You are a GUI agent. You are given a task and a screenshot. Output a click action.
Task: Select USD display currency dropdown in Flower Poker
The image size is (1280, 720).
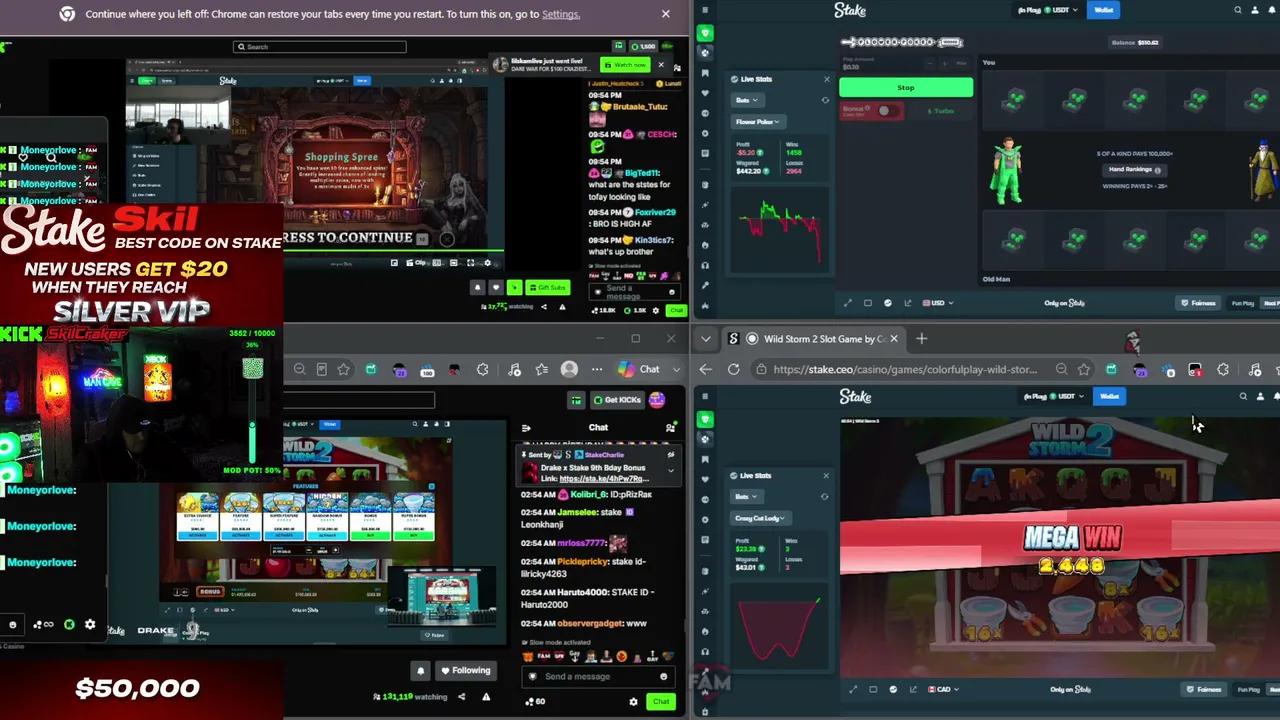point(938,303)
